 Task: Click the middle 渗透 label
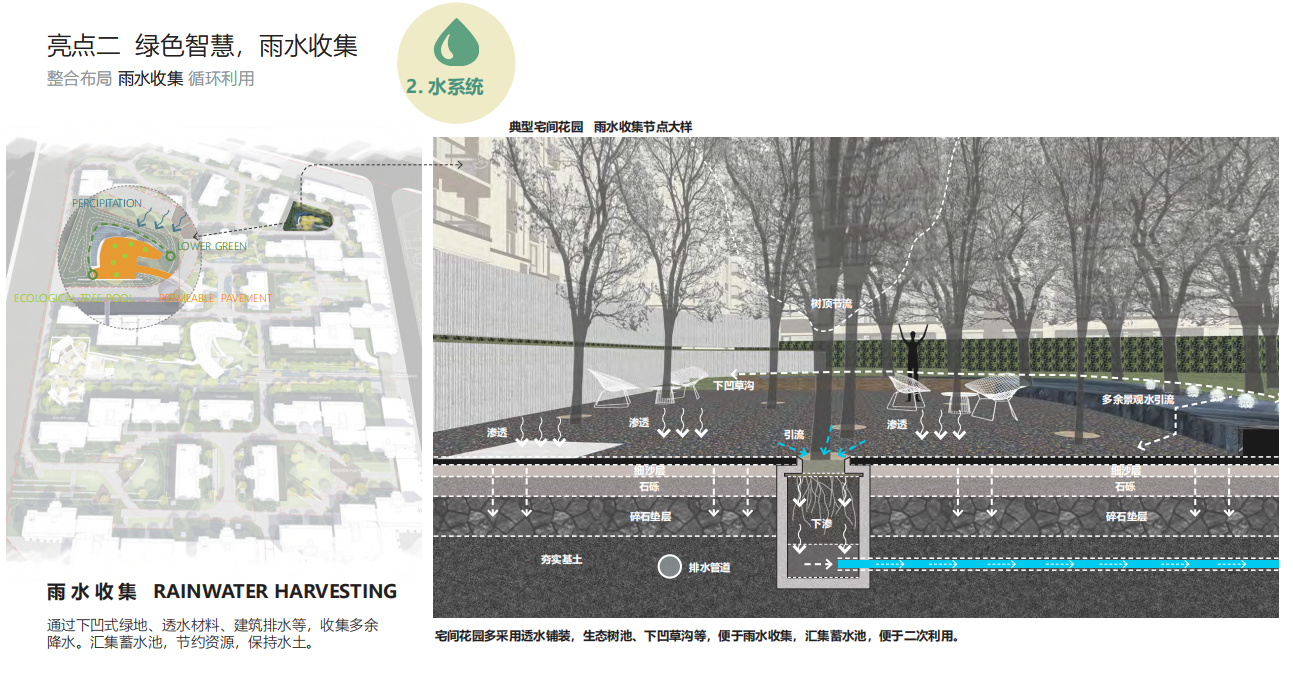coord(640,423)
